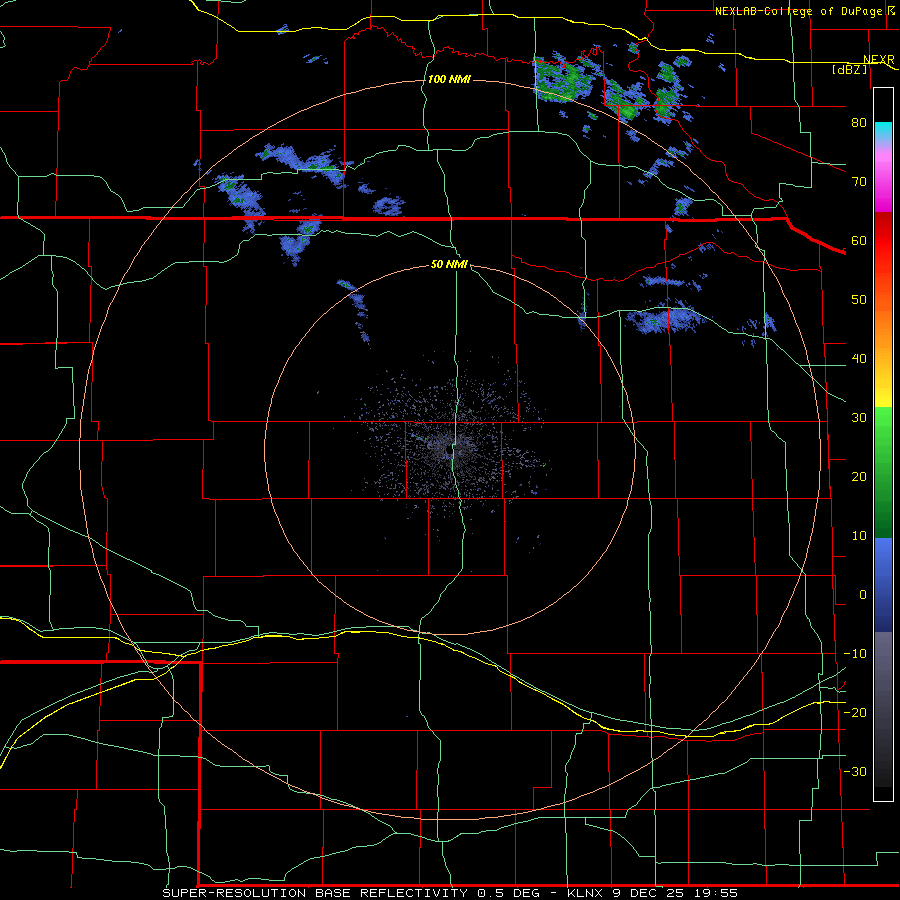Click the 10 value on dBZ scale
The image size is (900, 900).
[859, 536]
